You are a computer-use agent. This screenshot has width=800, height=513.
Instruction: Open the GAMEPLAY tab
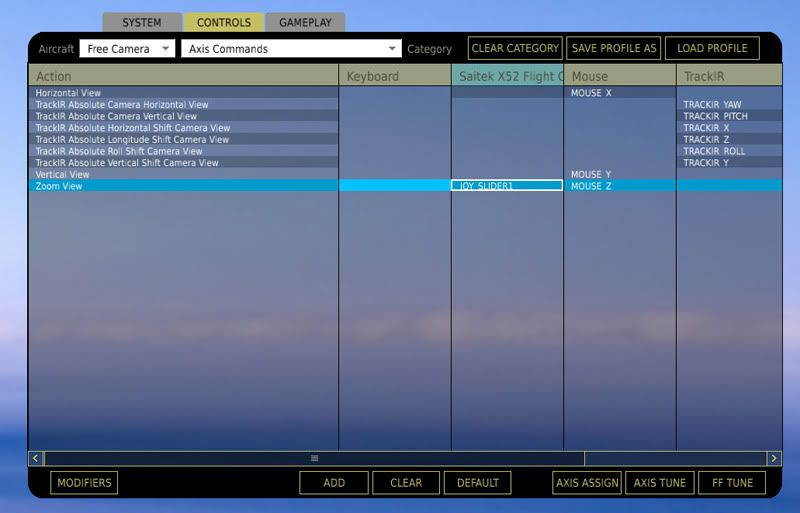tap(305, 22)
